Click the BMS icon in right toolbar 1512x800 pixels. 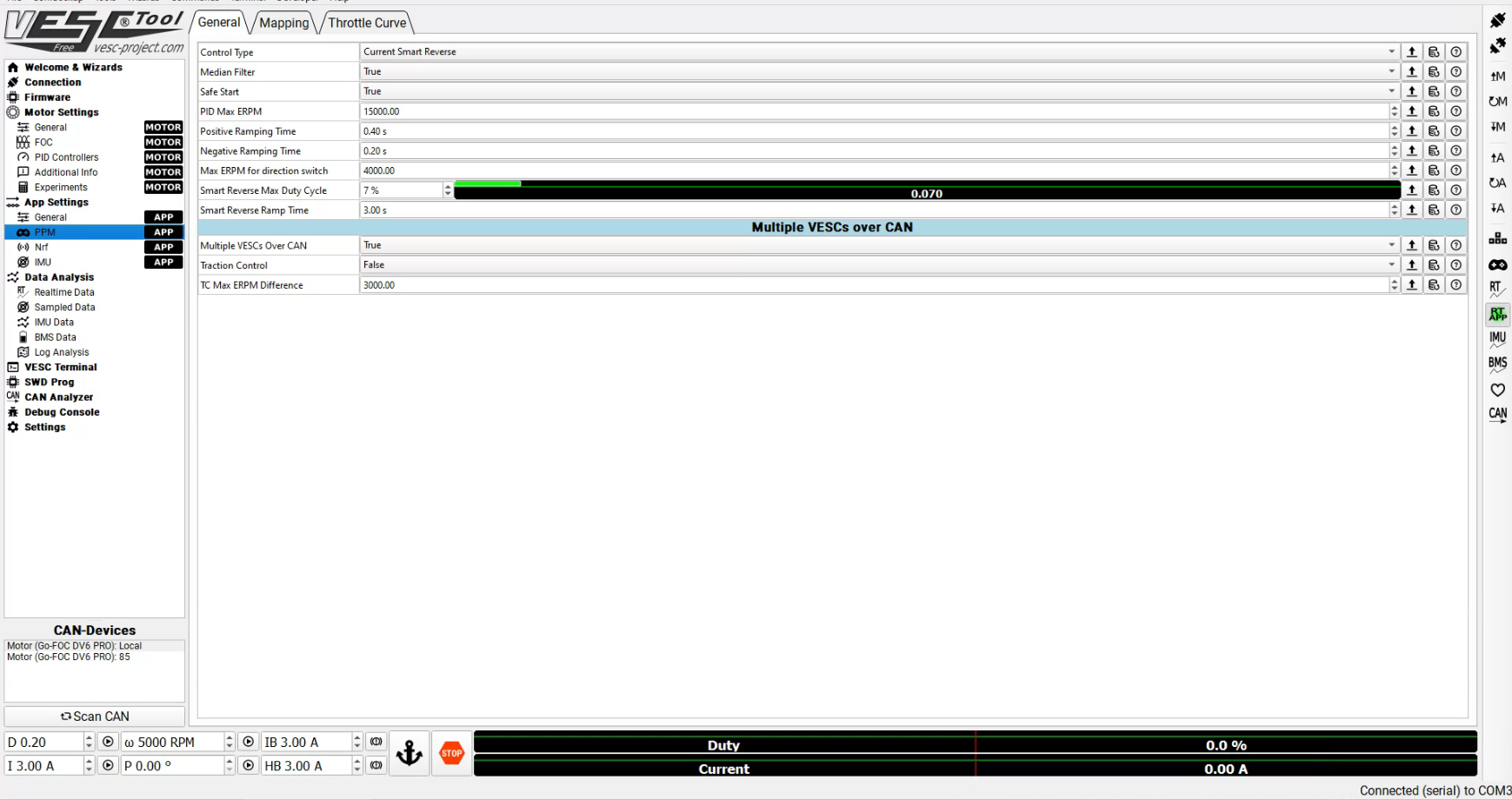coord(1497,363)
